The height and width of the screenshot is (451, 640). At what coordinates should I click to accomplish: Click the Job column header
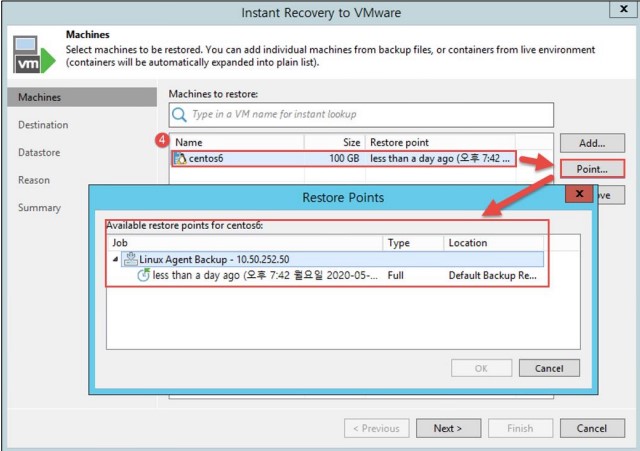click(245, 243)
